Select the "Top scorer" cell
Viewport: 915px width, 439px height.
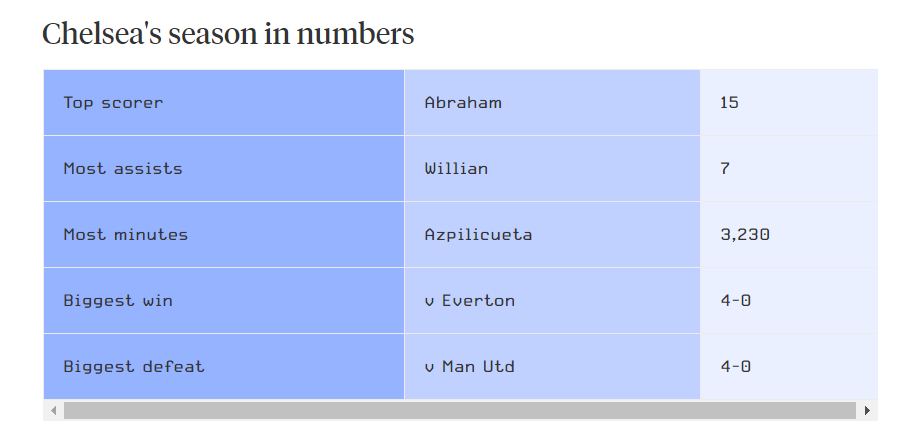click(x=224, y=103)
